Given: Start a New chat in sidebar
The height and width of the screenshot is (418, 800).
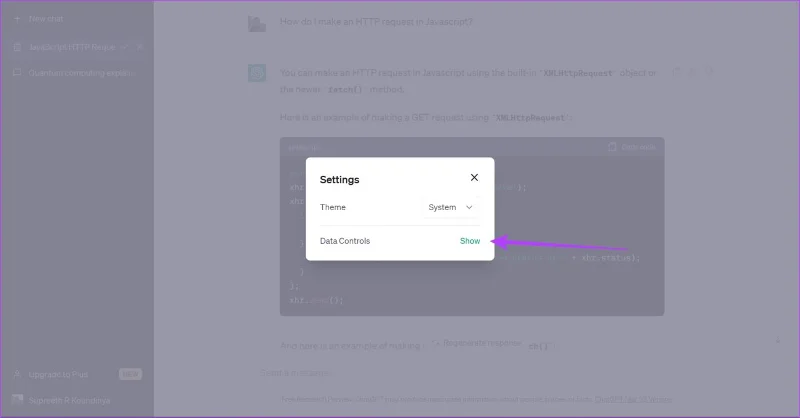Looking at the screenshot, I should 46,19.
